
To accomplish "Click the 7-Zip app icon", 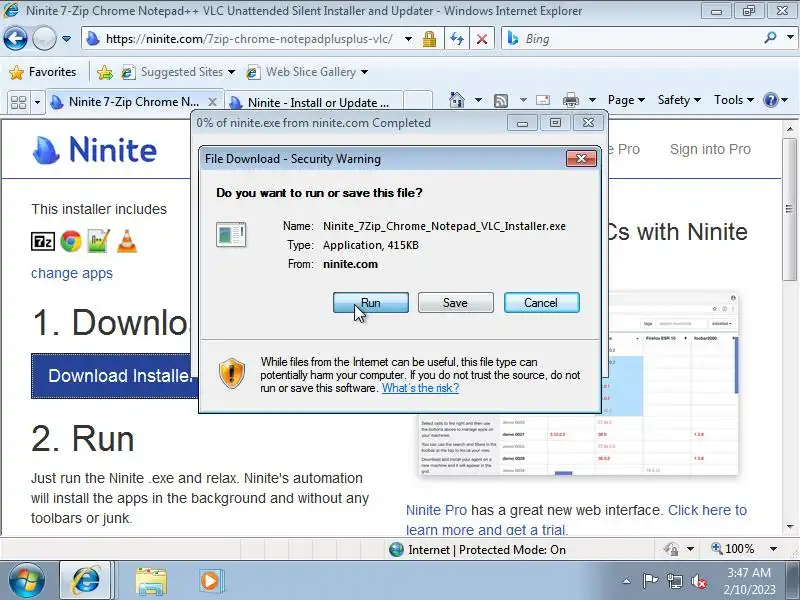I will [x=43, y=241].
